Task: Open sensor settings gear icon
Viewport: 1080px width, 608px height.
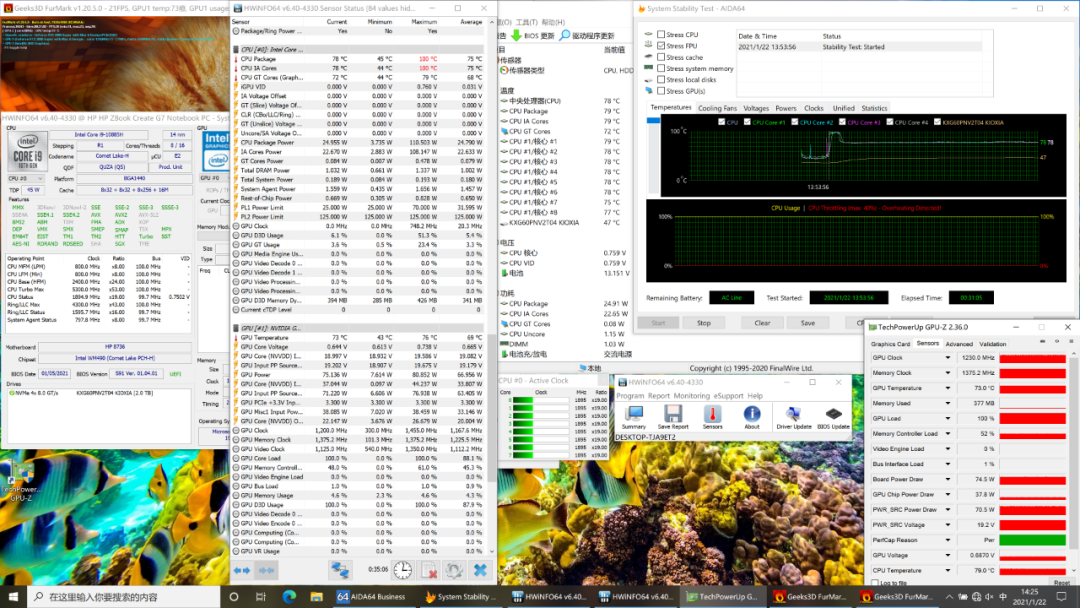Action: coord(454,569)
